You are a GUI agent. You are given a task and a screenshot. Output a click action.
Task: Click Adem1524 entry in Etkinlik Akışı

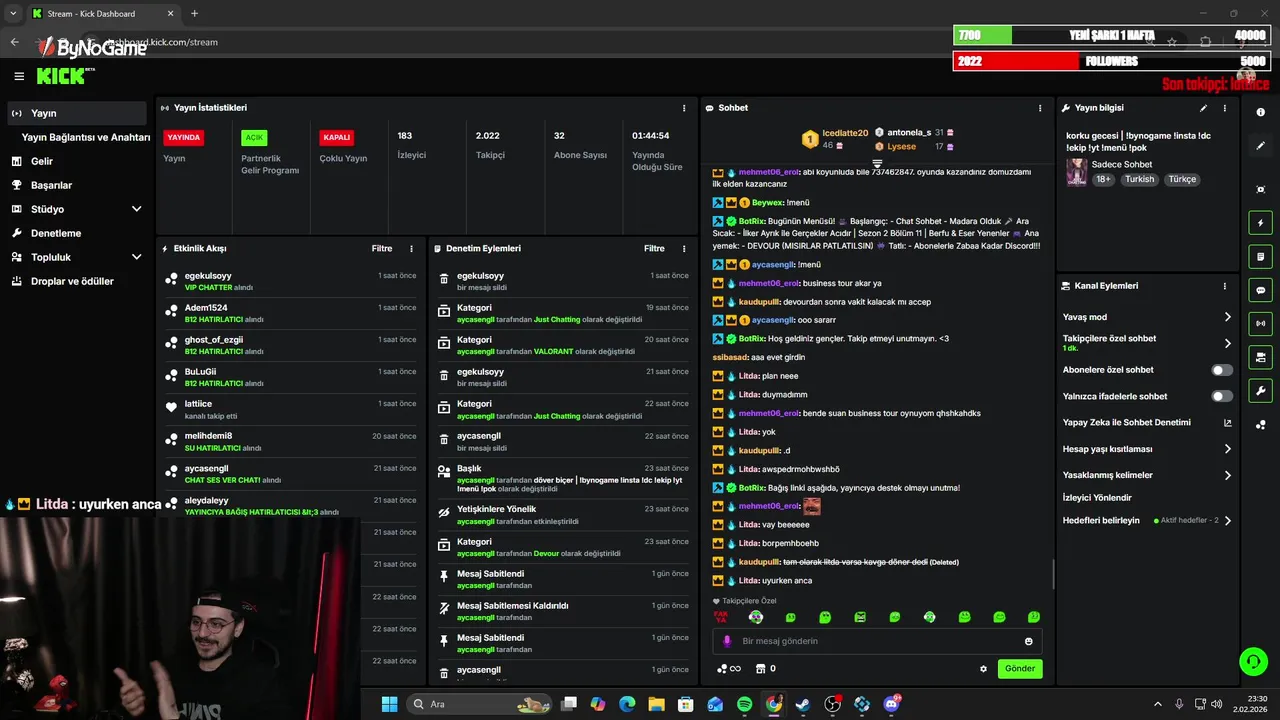click(x=290, y=313)
